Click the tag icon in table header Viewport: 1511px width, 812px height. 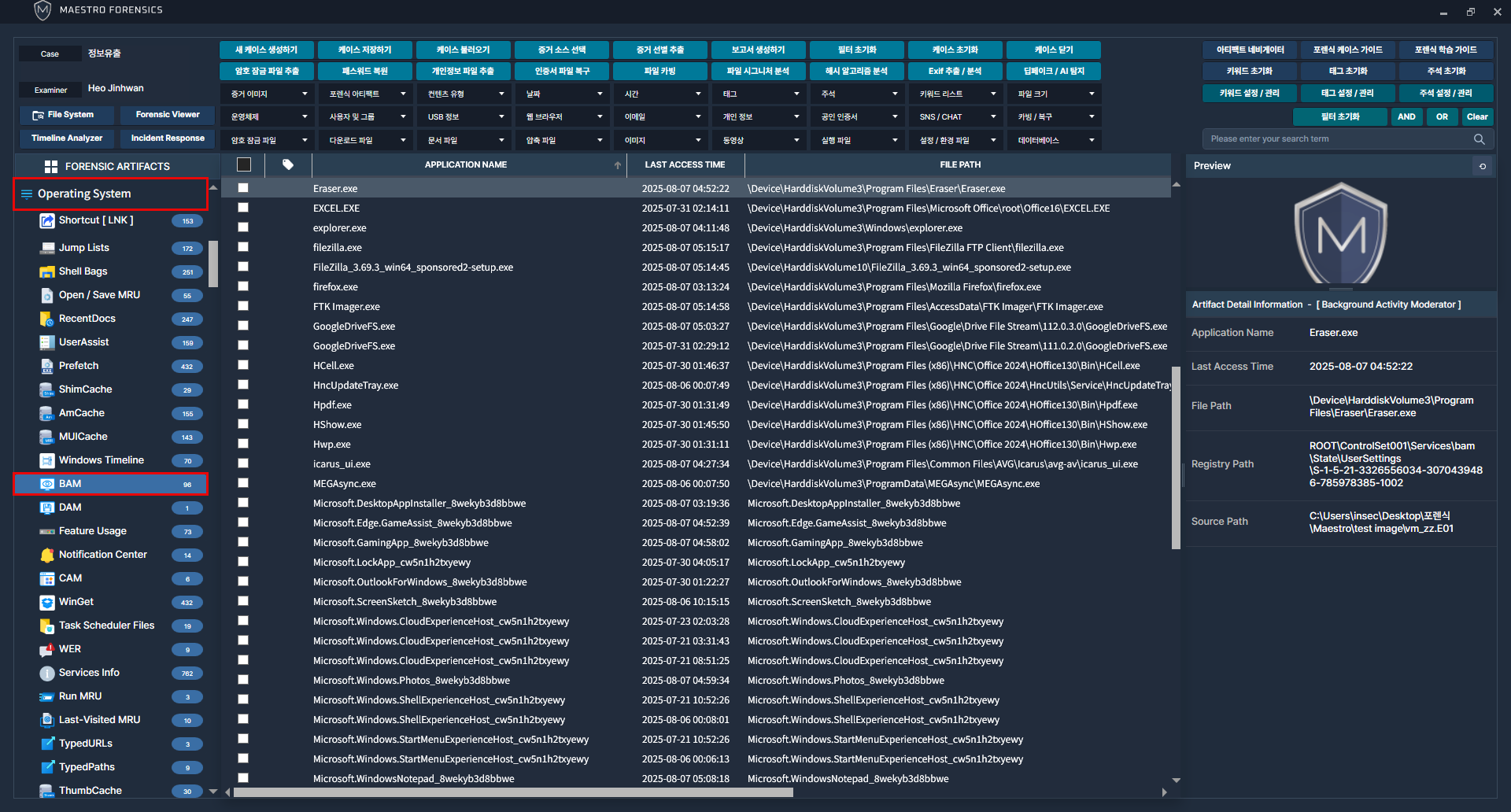[x=288, y=164]
